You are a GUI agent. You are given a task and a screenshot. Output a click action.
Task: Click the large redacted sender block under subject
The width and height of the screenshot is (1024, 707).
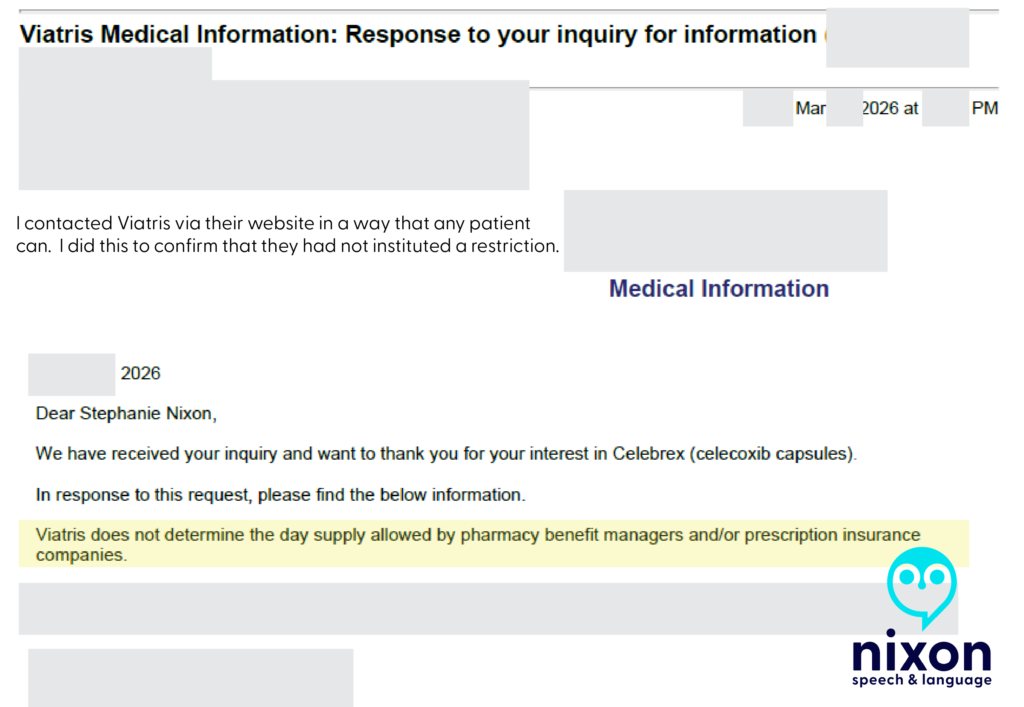click(273, 134)
